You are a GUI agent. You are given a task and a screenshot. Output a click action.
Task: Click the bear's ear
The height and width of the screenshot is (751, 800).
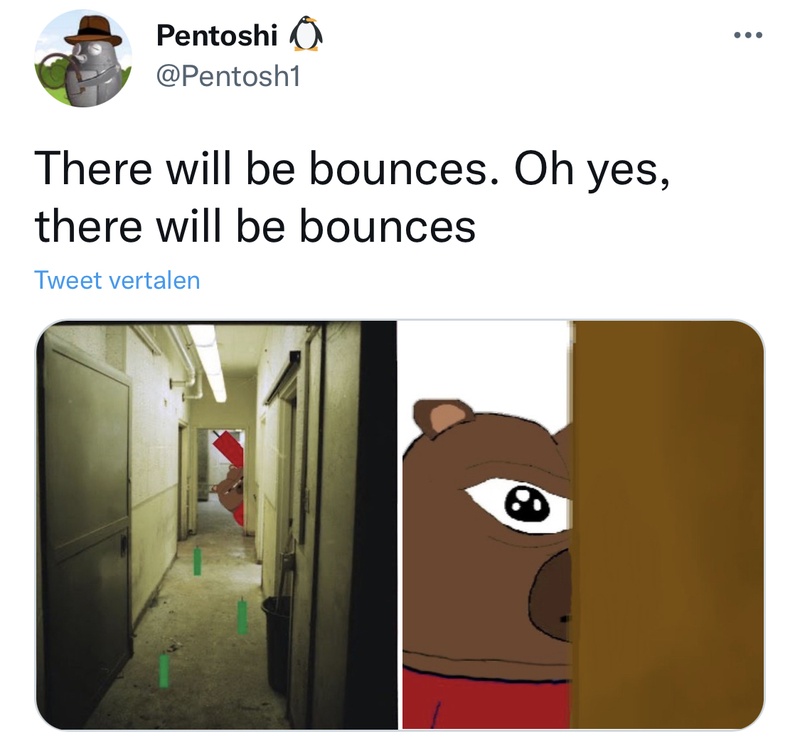441,418
